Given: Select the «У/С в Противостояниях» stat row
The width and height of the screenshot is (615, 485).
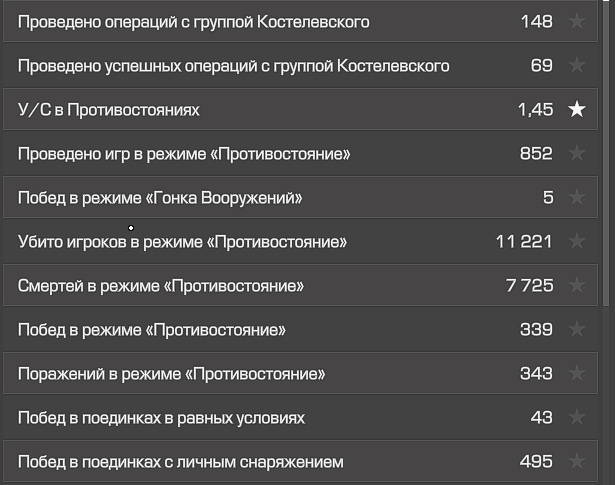Looking at the screenshot, I should click(x=300, y=109).
